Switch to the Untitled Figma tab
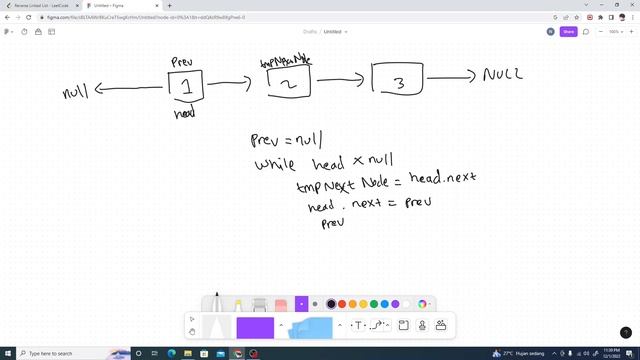Viewport: 640px width, 360px height. pos(121,6)
